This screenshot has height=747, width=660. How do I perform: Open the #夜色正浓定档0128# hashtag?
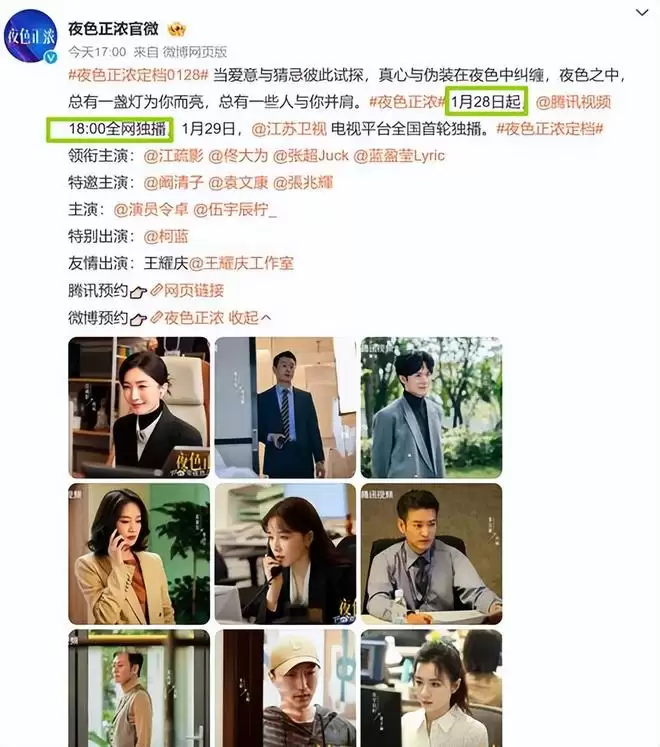coord(138,75)
